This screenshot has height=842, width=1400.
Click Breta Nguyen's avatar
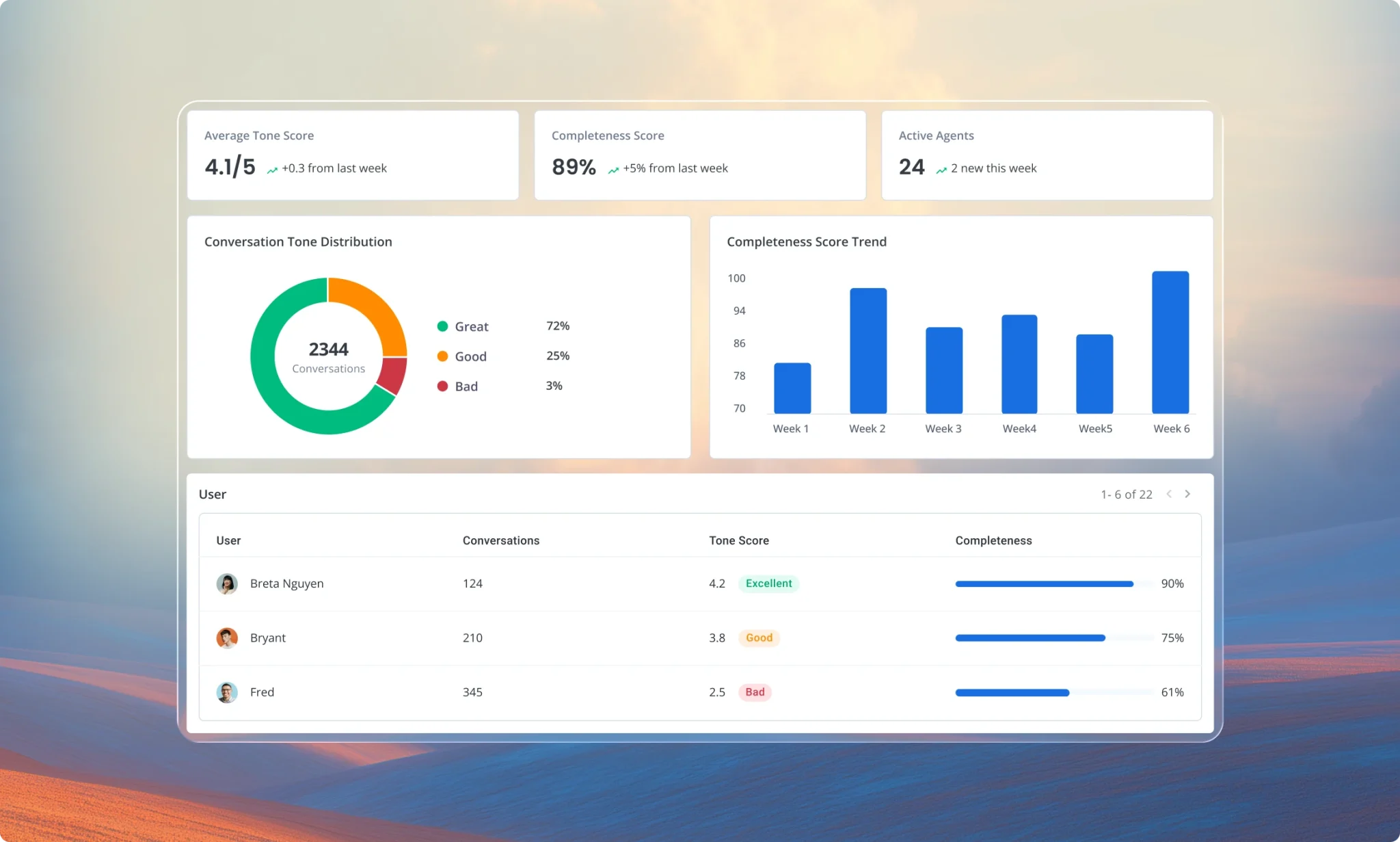tap(227, 583)
